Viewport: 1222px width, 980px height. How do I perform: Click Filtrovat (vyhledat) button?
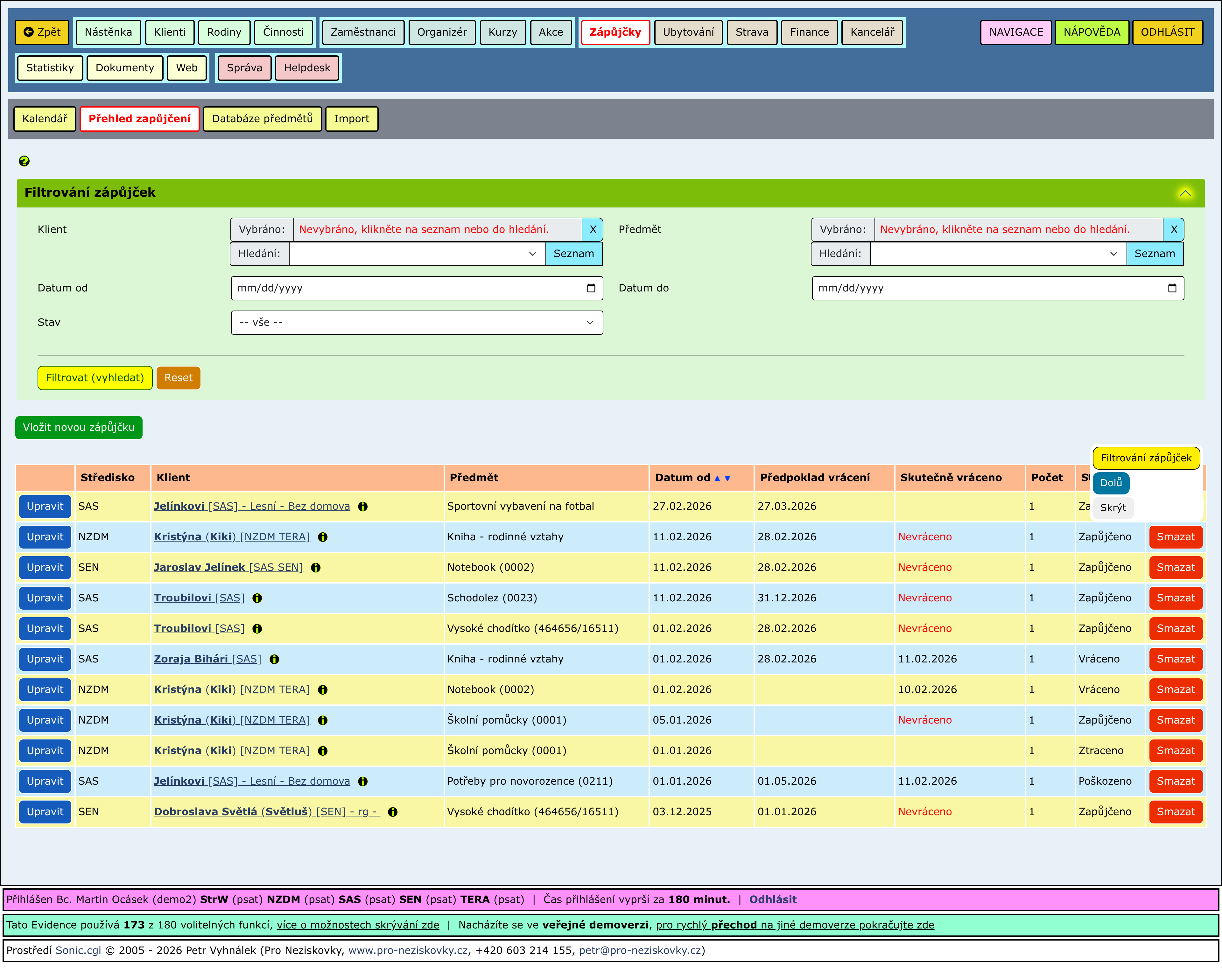coord(95,377)
